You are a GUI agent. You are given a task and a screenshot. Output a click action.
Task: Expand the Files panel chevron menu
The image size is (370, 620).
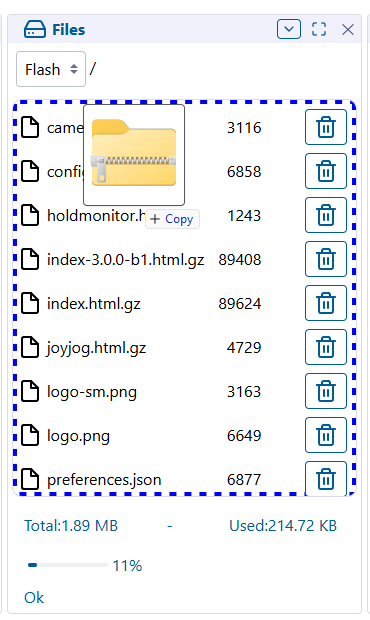[289, 29]
